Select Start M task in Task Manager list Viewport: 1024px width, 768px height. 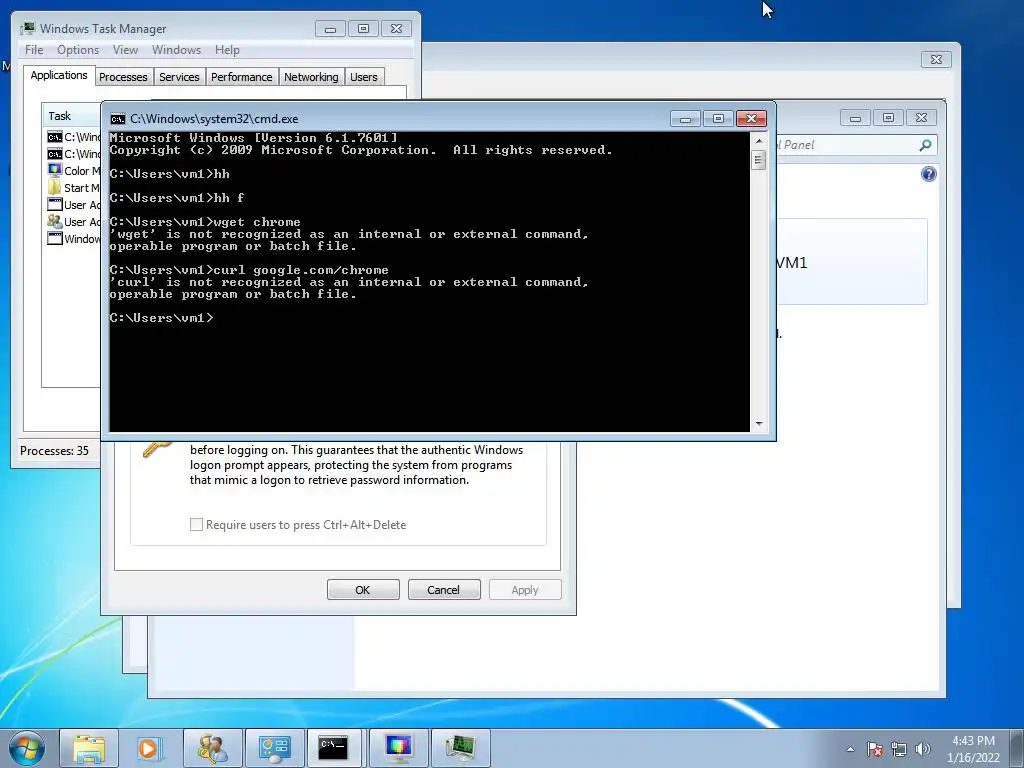(74, 188)
